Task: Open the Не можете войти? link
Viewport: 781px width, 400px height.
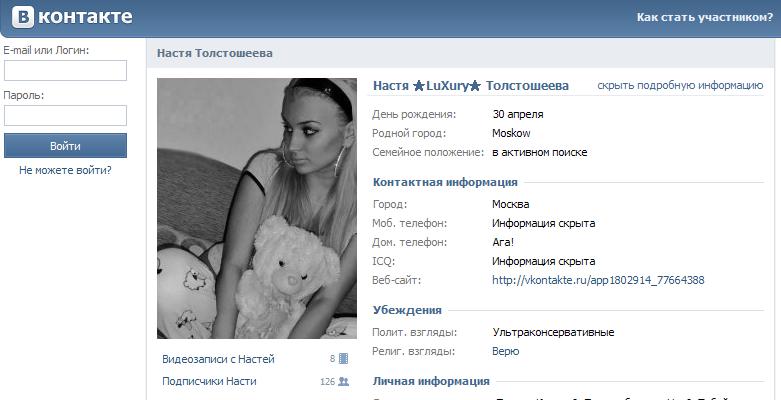Action: (x=65, y=170)
